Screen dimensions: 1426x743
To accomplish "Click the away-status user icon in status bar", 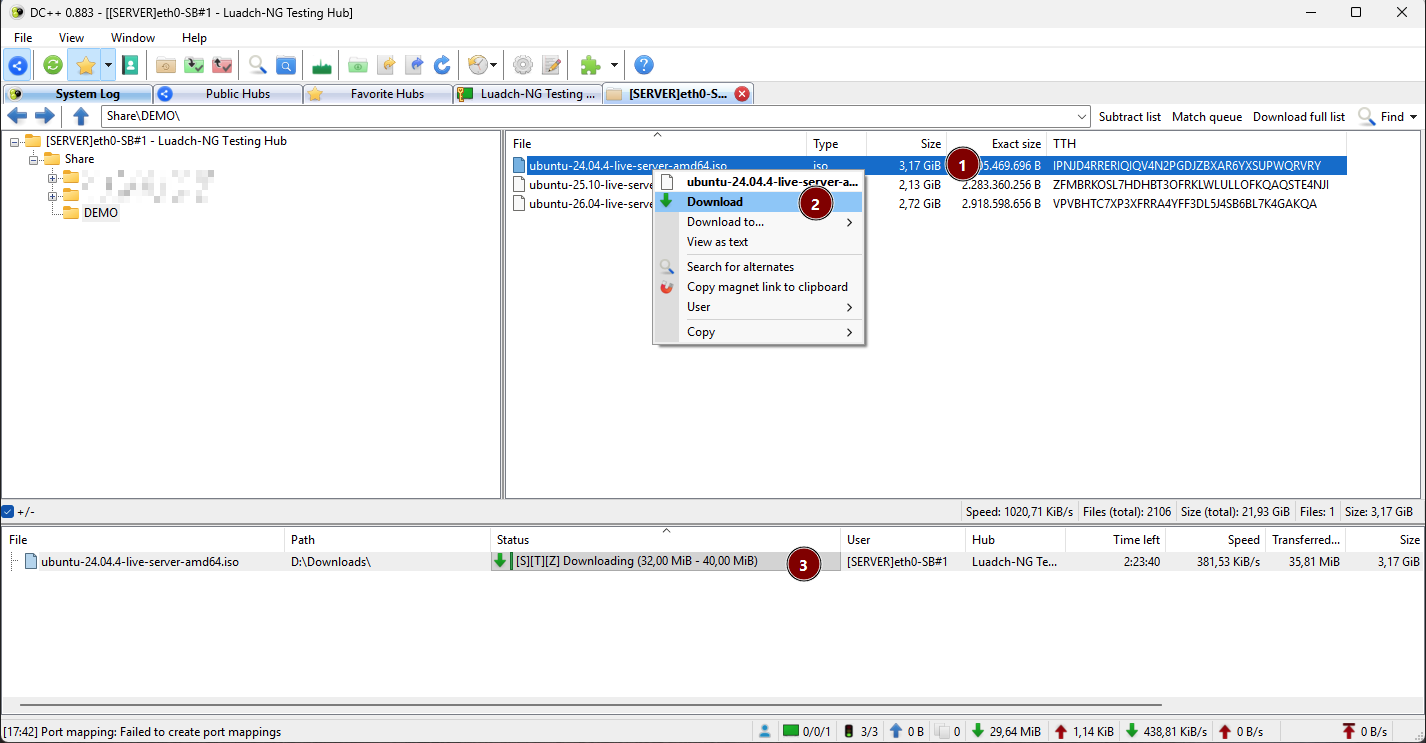I will (765, 731).
